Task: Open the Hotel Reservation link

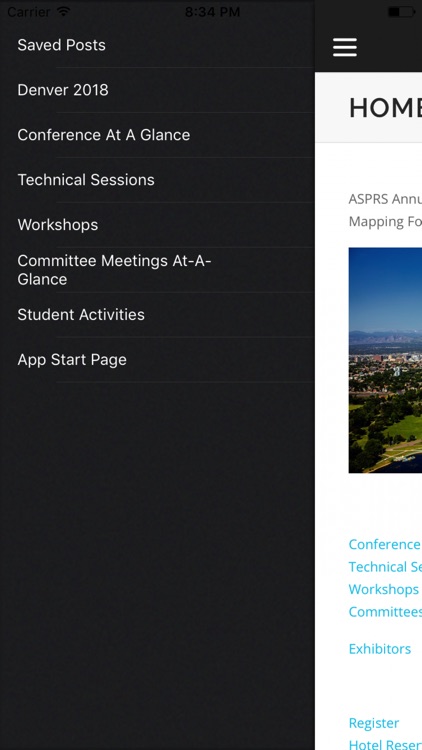Action: click(x=385, y=744)
